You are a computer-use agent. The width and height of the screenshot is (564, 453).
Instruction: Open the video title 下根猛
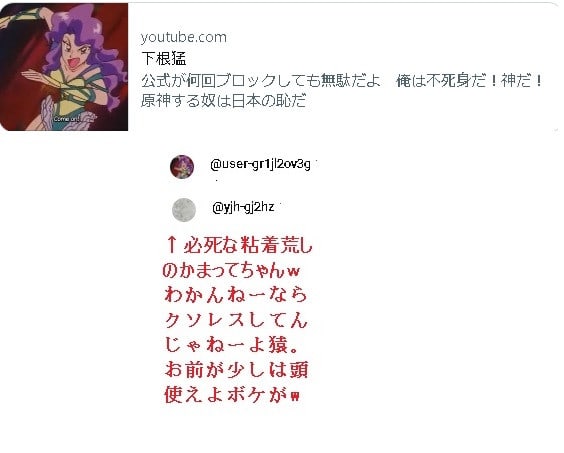[164, 59]
